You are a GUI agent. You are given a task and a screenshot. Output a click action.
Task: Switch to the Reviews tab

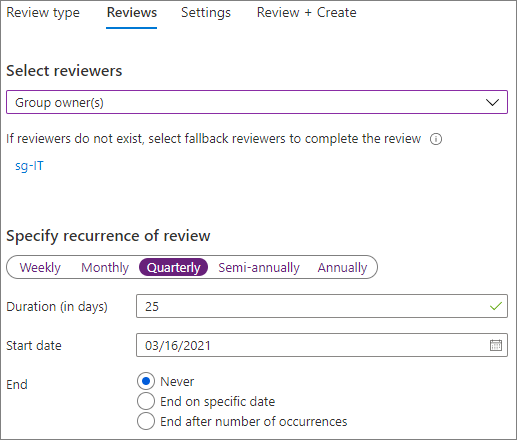[x=132, y=13]
